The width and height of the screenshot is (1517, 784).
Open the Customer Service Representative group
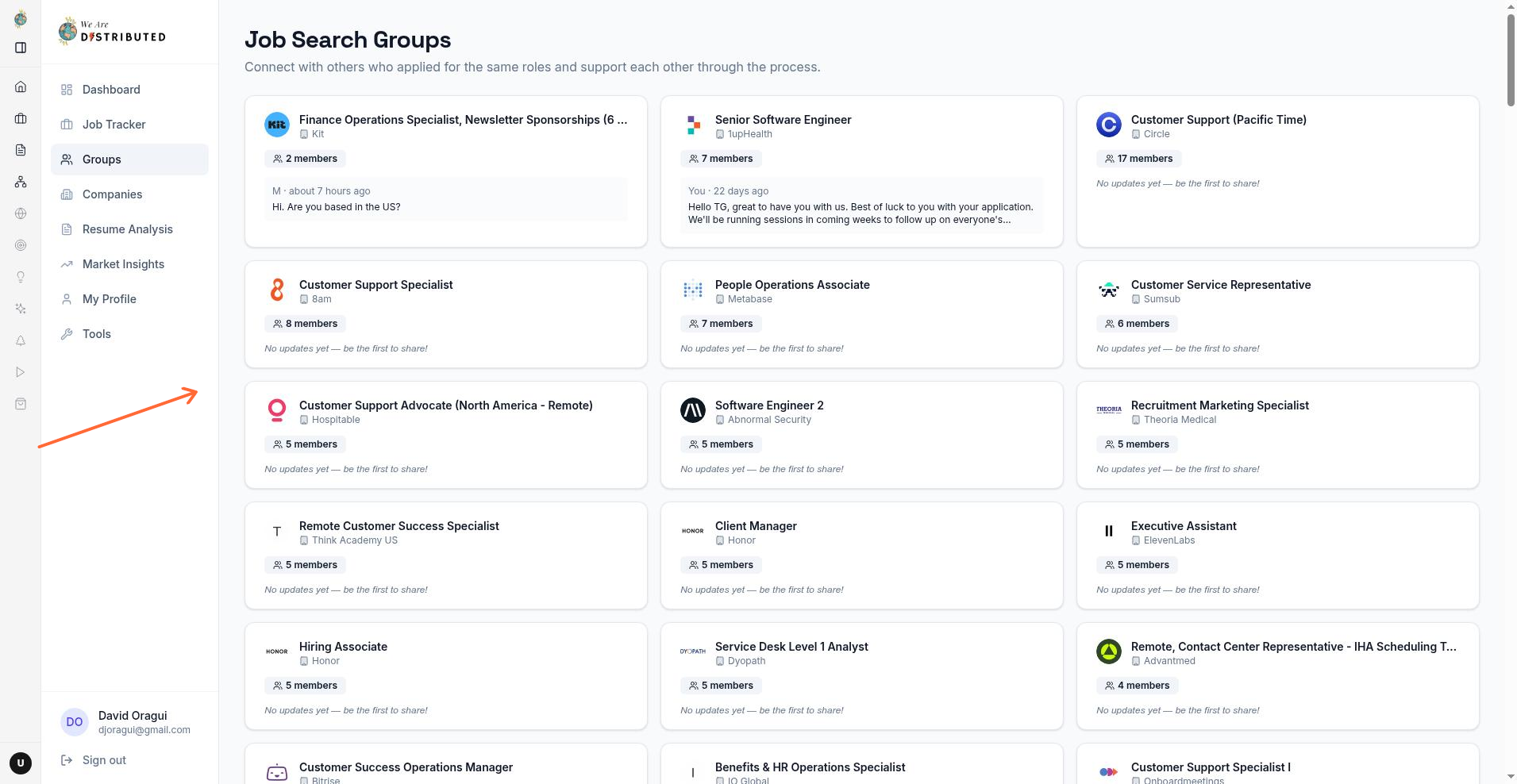click(1221, 285)
